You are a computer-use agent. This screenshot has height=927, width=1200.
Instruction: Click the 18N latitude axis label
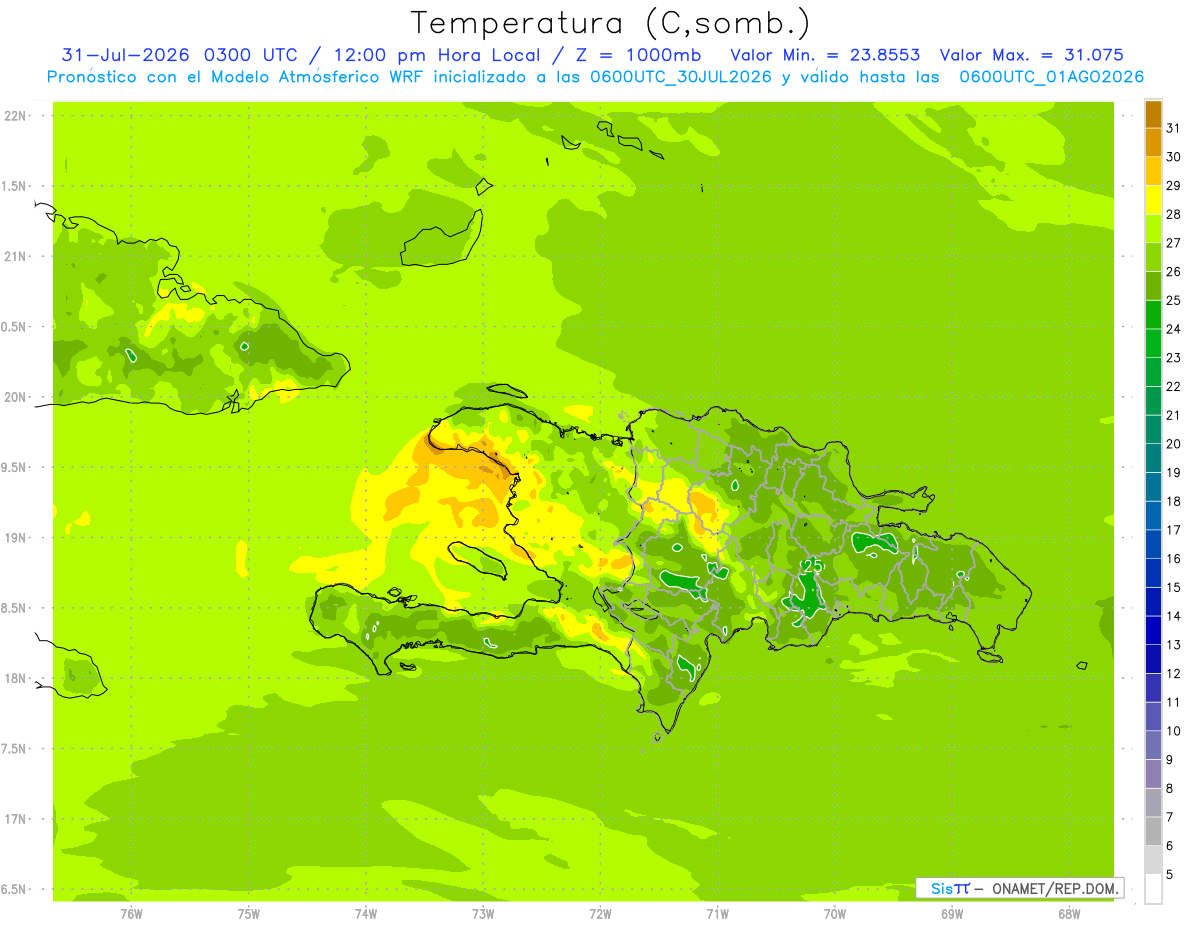coord(16,679)
